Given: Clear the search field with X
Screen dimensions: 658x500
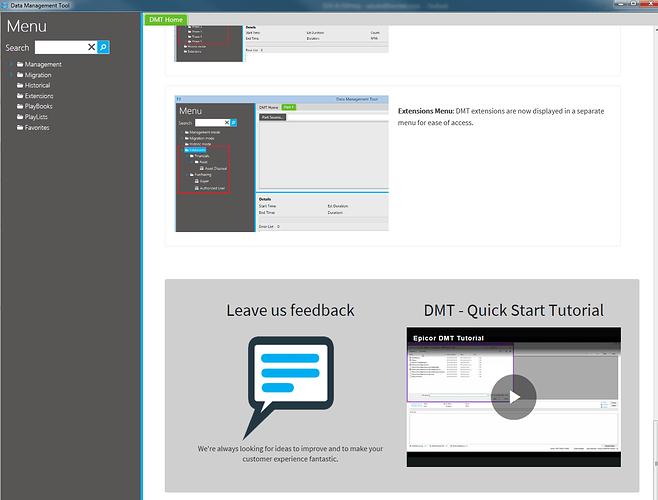Looking at the screenshot, I should click(x=91, y=47).
